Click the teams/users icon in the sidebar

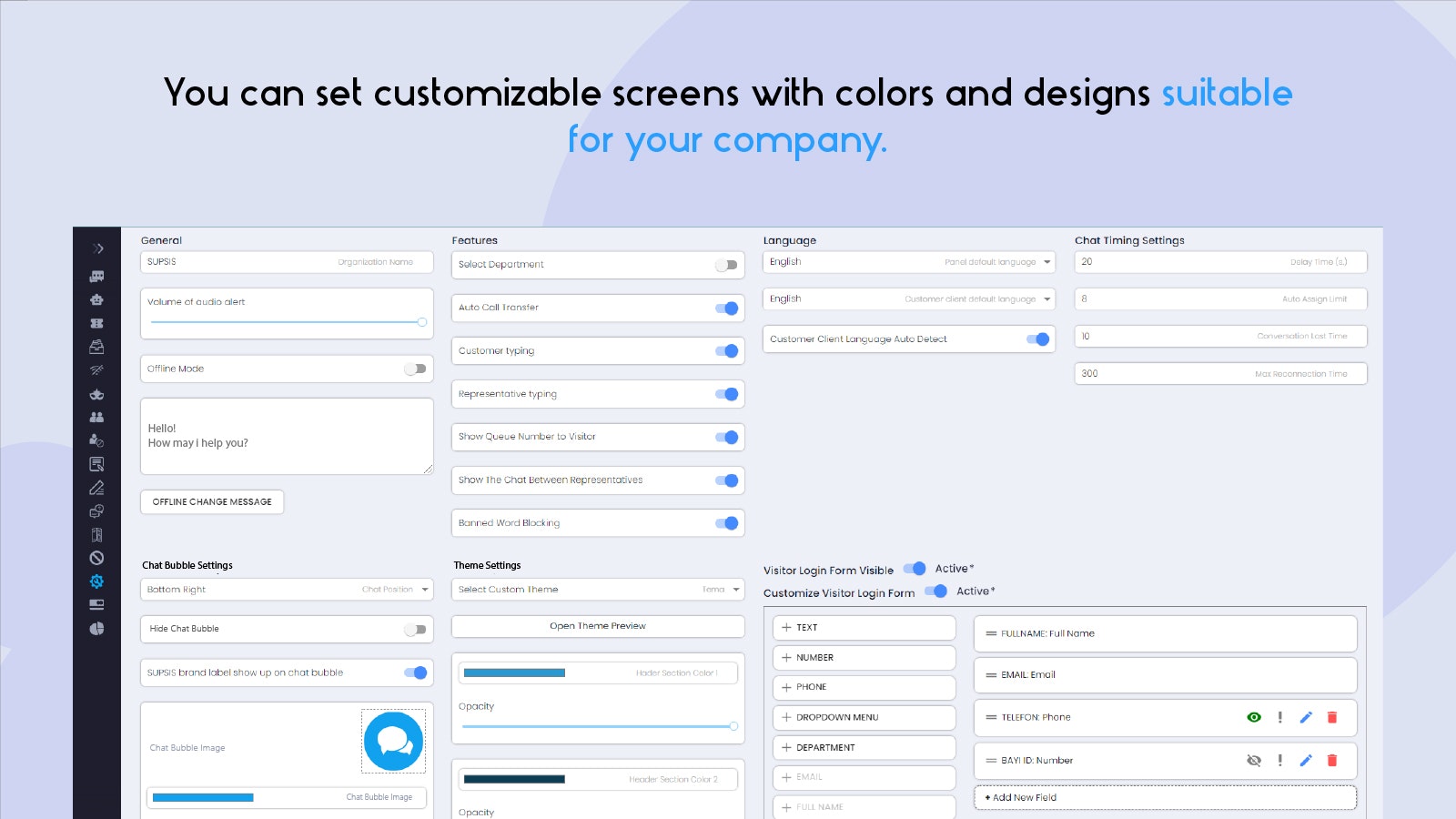97,416
